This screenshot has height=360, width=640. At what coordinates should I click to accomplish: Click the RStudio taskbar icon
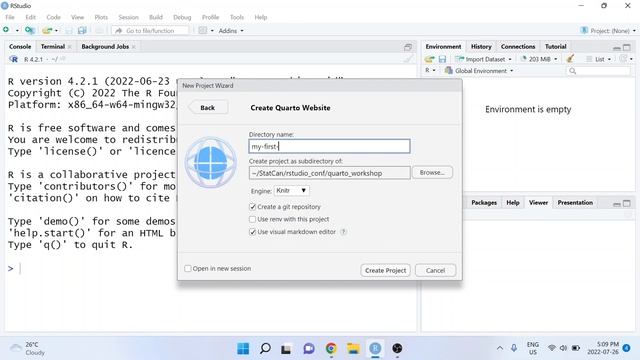[375, 349]
